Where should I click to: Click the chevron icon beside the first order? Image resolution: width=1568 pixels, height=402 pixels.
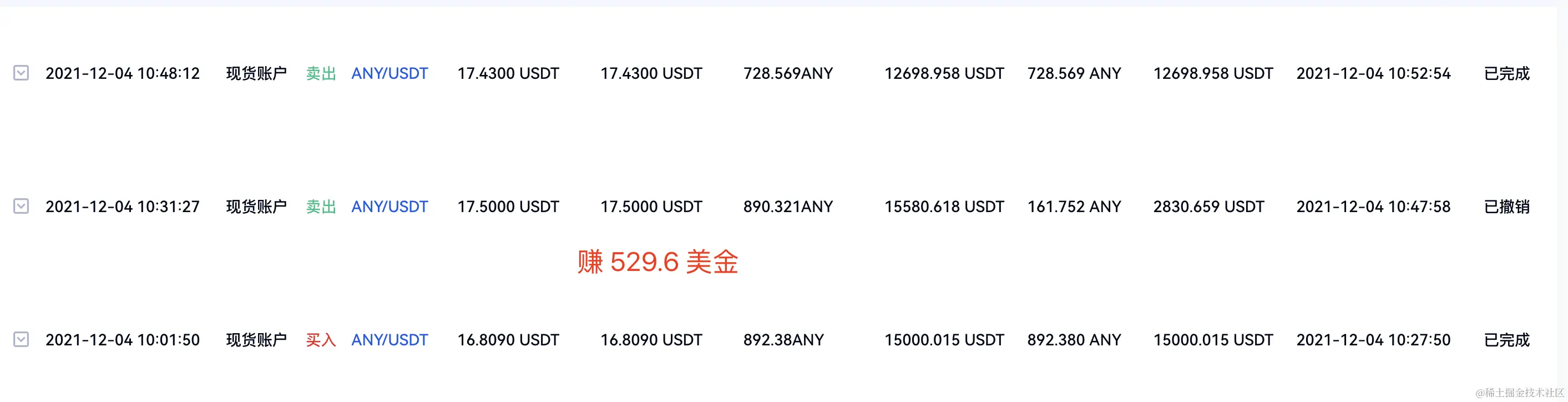tap(22, 74)
